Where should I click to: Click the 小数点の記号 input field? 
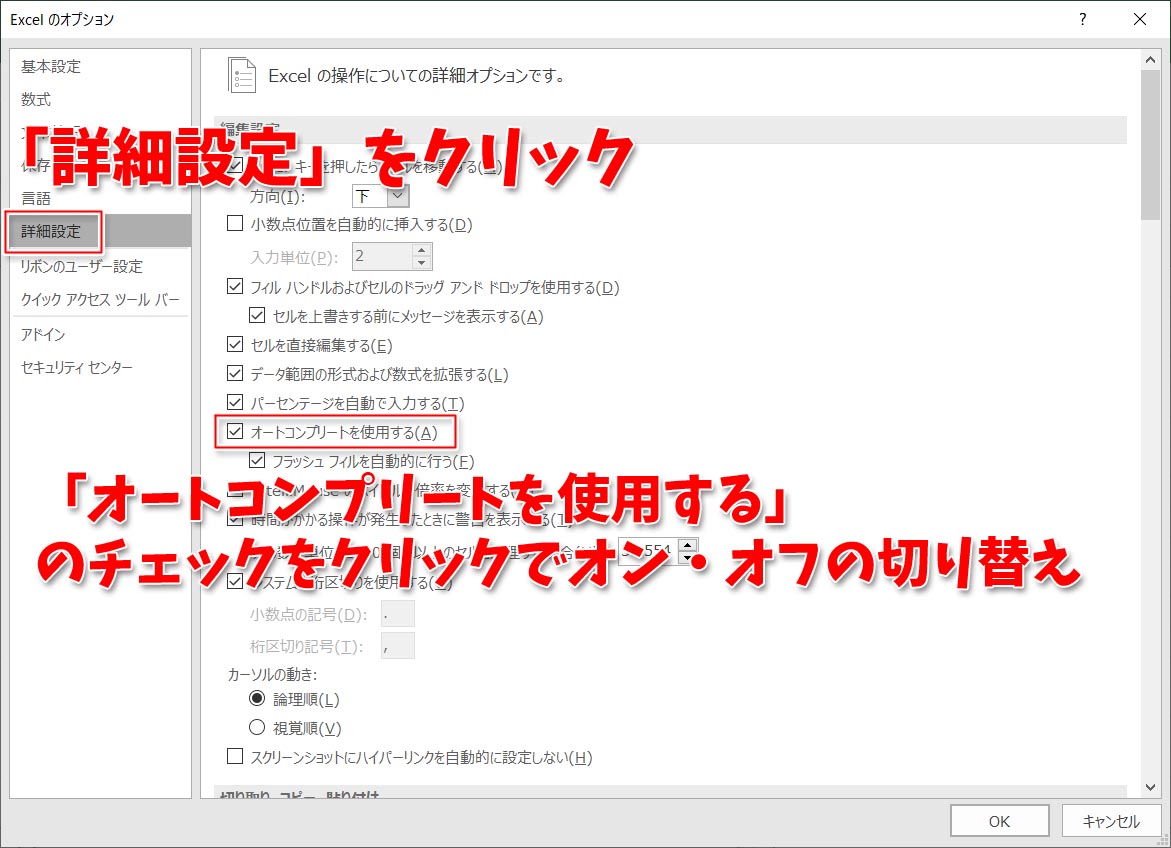pos(397,614)
